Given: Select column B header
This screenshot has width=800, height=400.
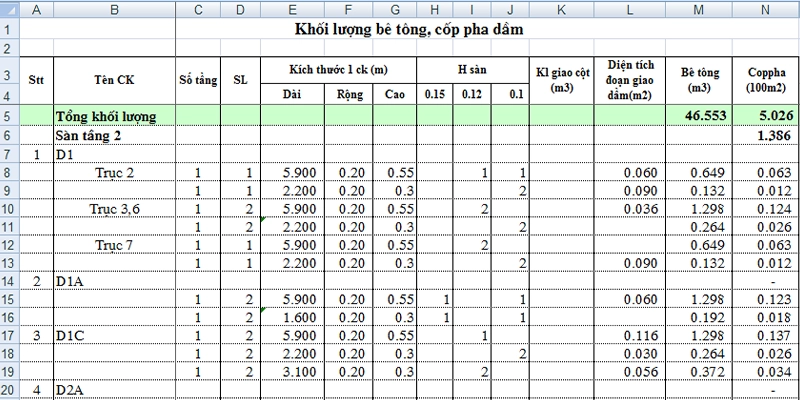Looking at the screenshot, I should [114, 10].
